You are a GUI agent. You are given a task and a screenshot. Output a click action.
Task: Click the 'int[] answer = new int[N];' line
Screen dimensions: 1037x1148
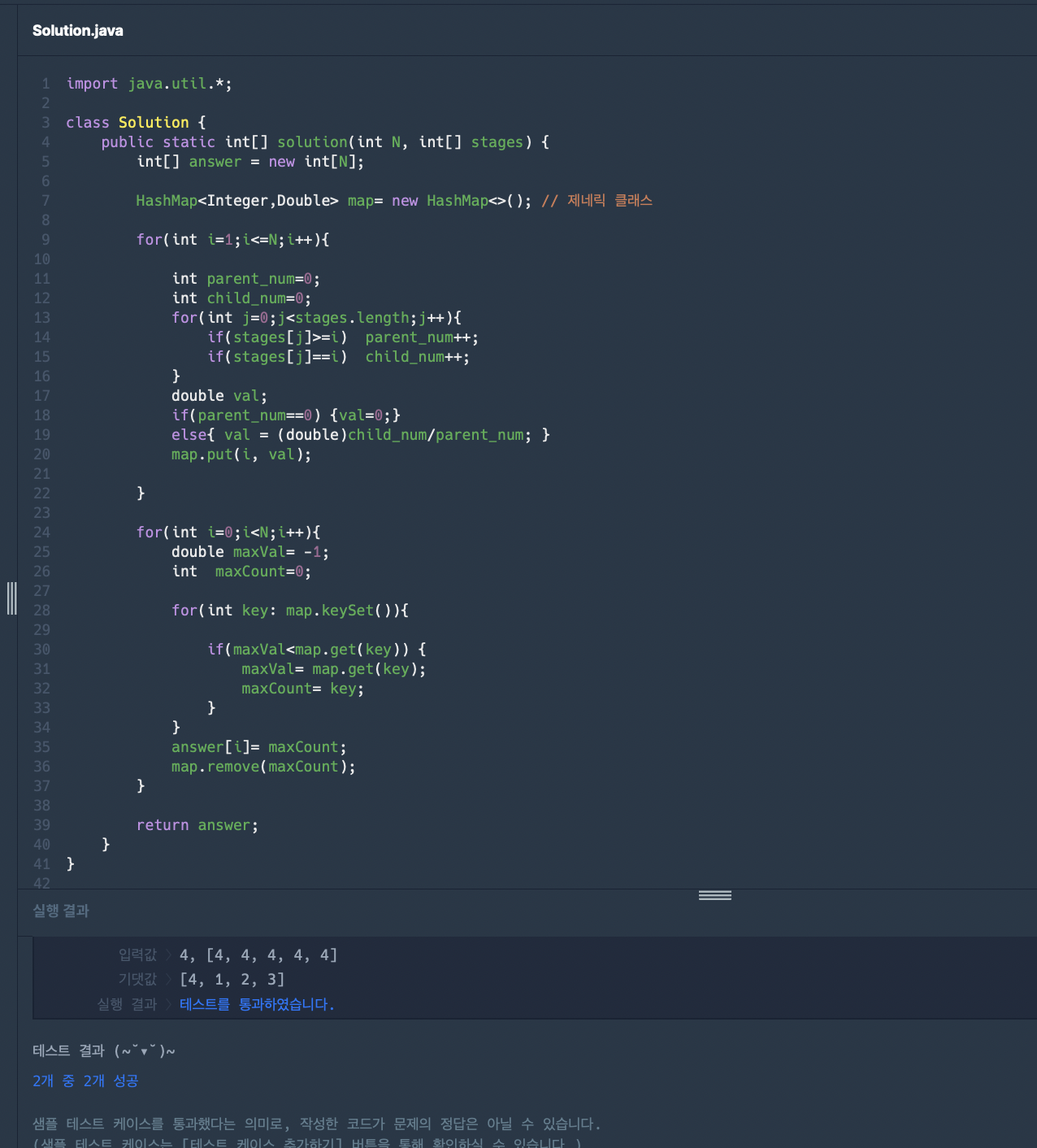pos(250,162)
